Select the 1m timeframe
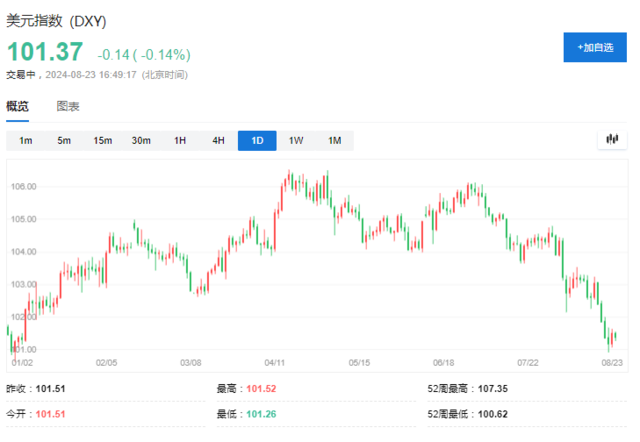This screenshot has height=442, width=640. pyautogui.click(x=26, y=141)
